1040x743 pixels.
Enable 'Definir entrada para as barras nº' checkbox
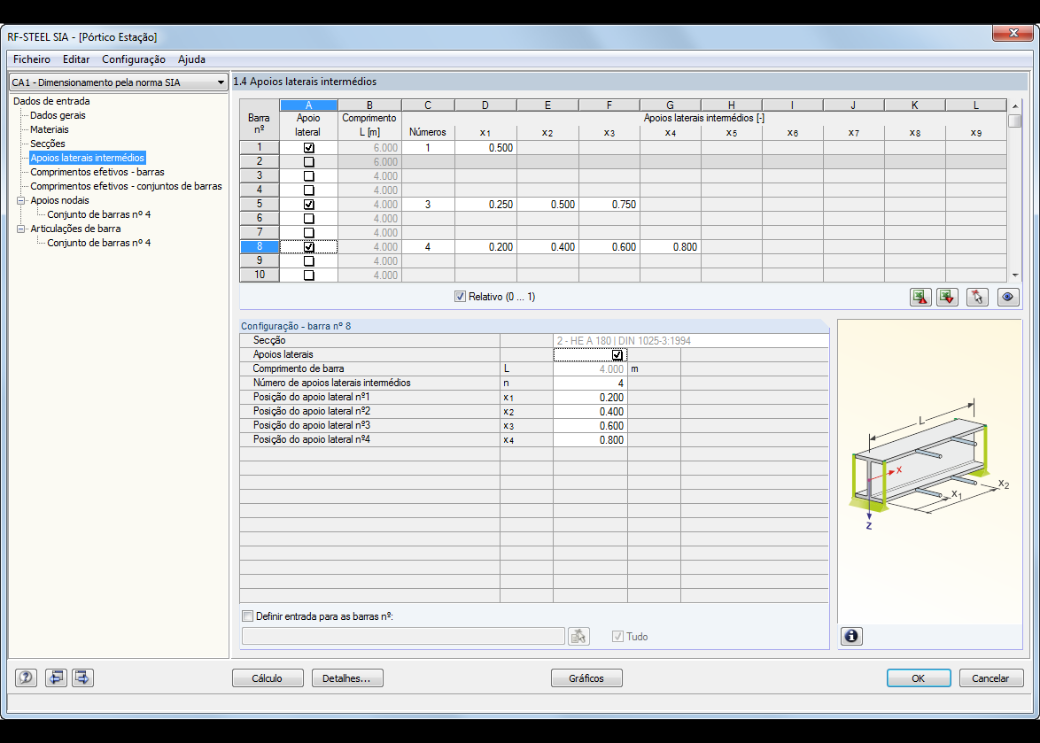(x=247, y=616)
